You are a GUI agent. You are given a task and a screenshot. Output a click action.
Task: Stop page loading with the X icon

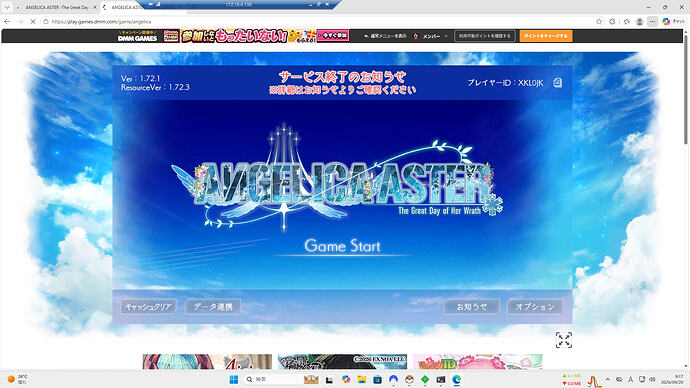coord(33,21)
